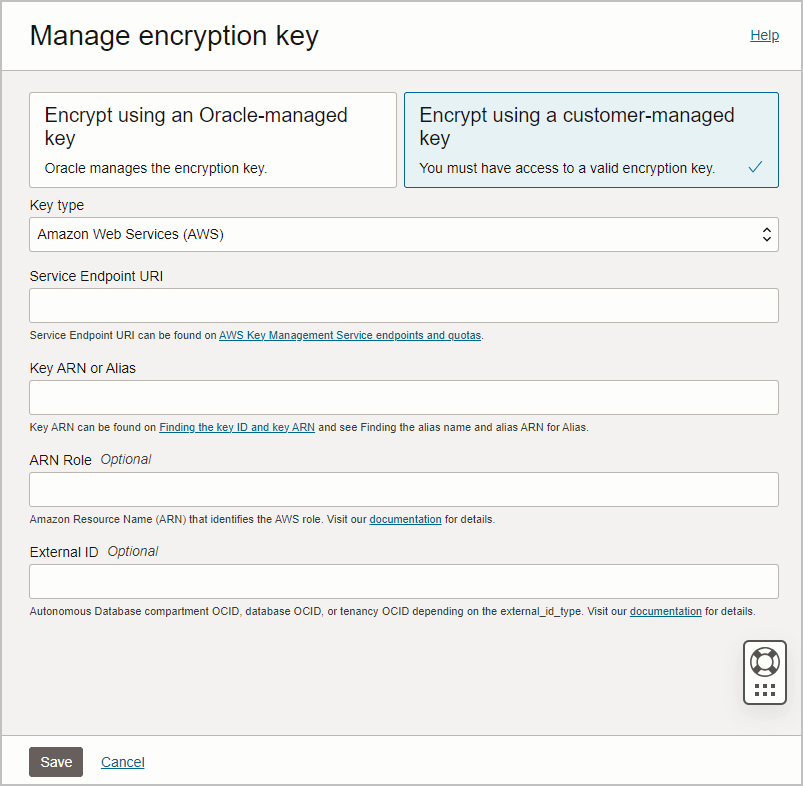
Task: Click the Save button
Action: tap(55, 761)
